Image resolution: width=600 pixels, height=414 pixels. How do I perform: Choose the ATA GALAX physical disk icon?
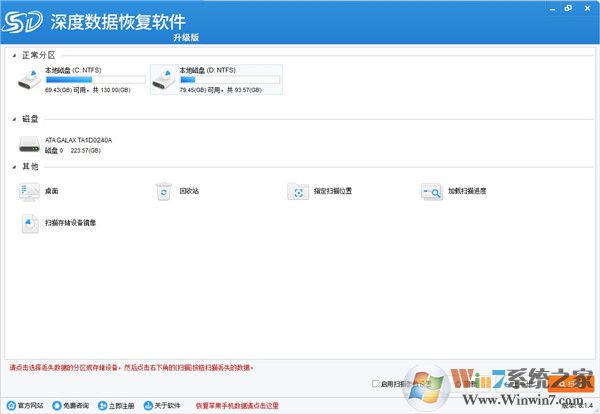(29, 146)
